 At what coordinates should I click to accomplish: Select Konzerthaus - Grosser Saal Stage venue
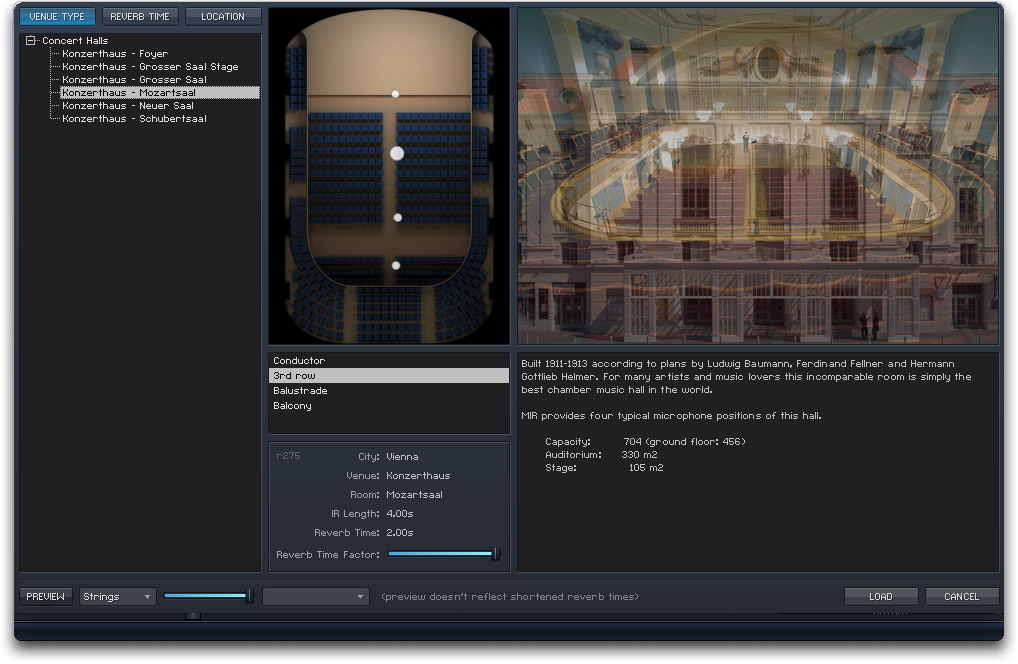tap(150, 67)
